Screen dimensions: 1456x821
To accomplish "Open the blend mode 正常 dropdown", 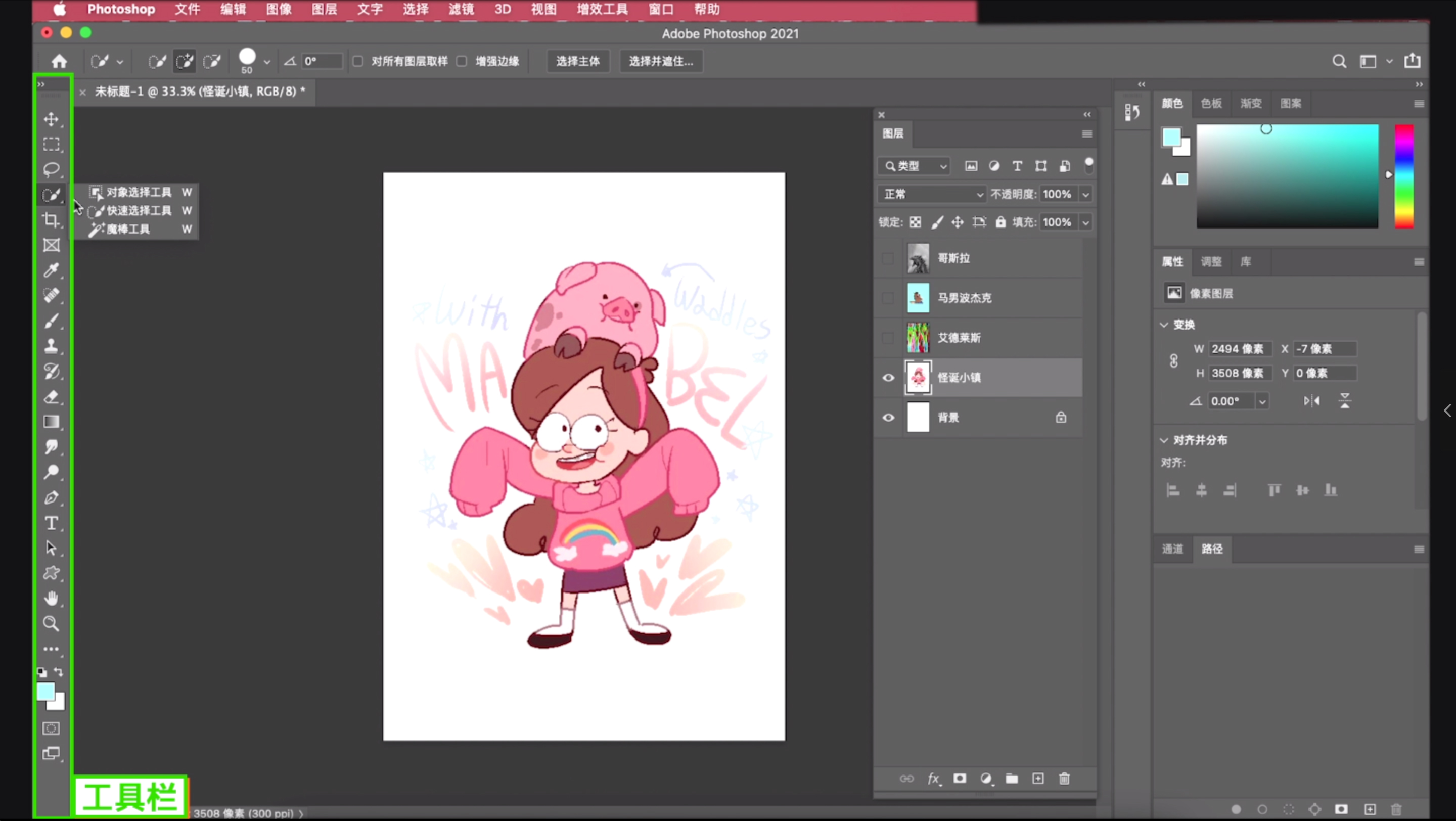I will [x=931, y=194].
